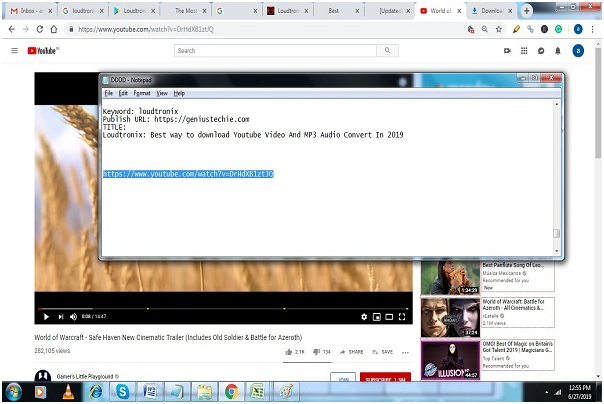Click the SHARE button

(x=351, y=352)
